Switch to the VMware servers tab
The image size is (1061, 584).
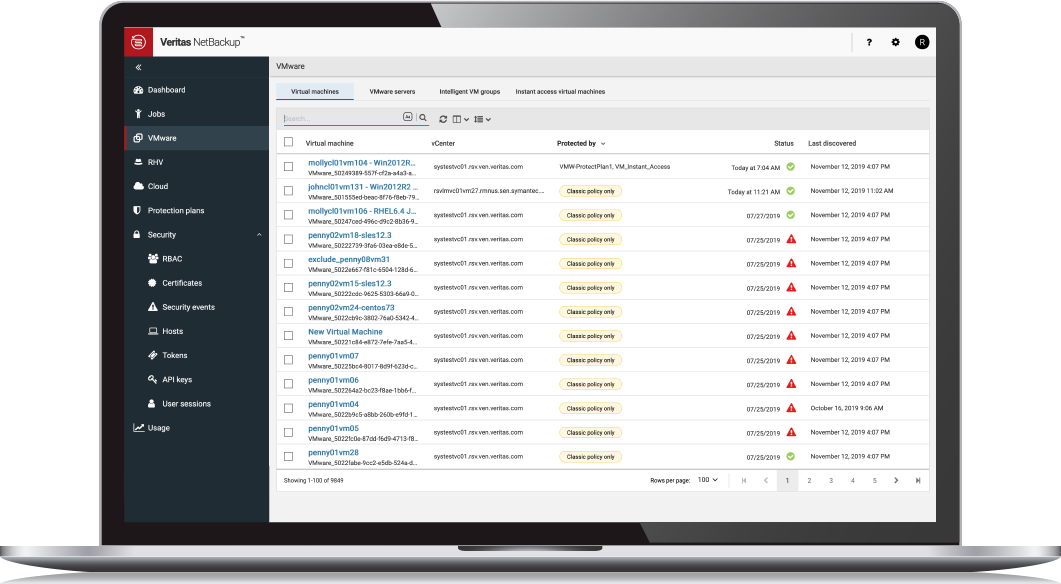(x=392, y=91)
